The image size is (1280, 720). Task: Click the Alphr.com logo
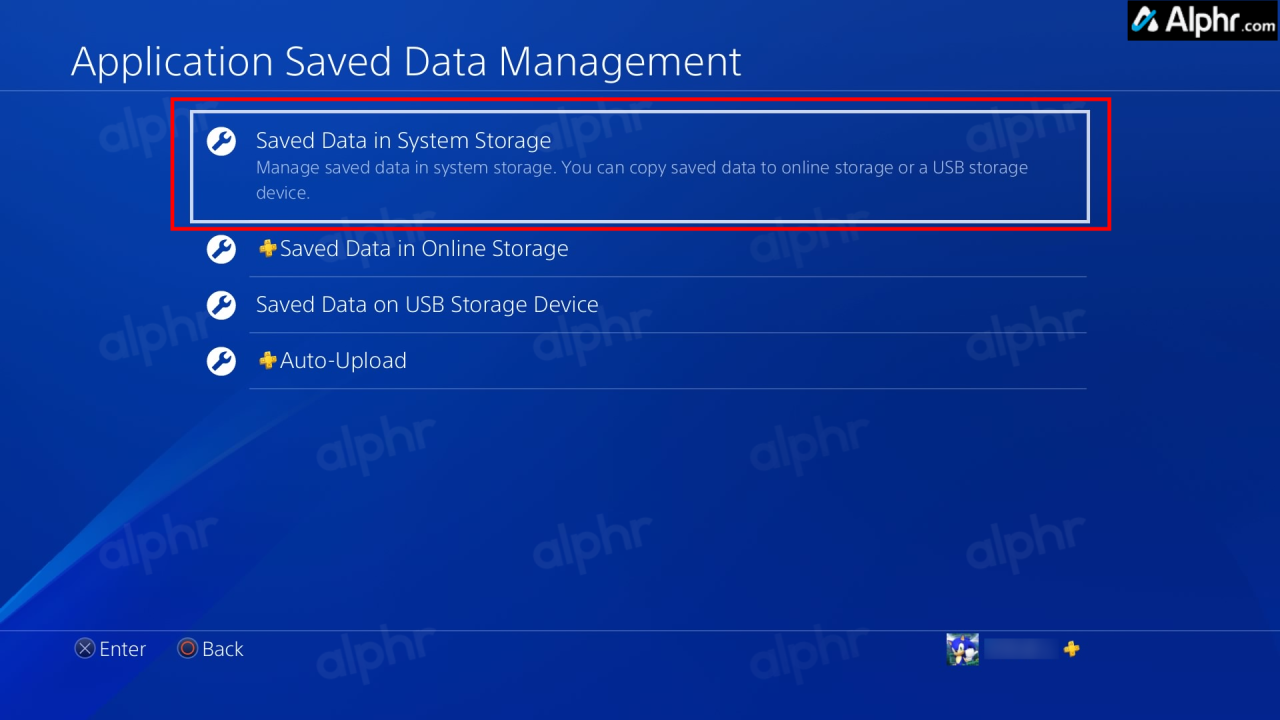pos(1200,20)
